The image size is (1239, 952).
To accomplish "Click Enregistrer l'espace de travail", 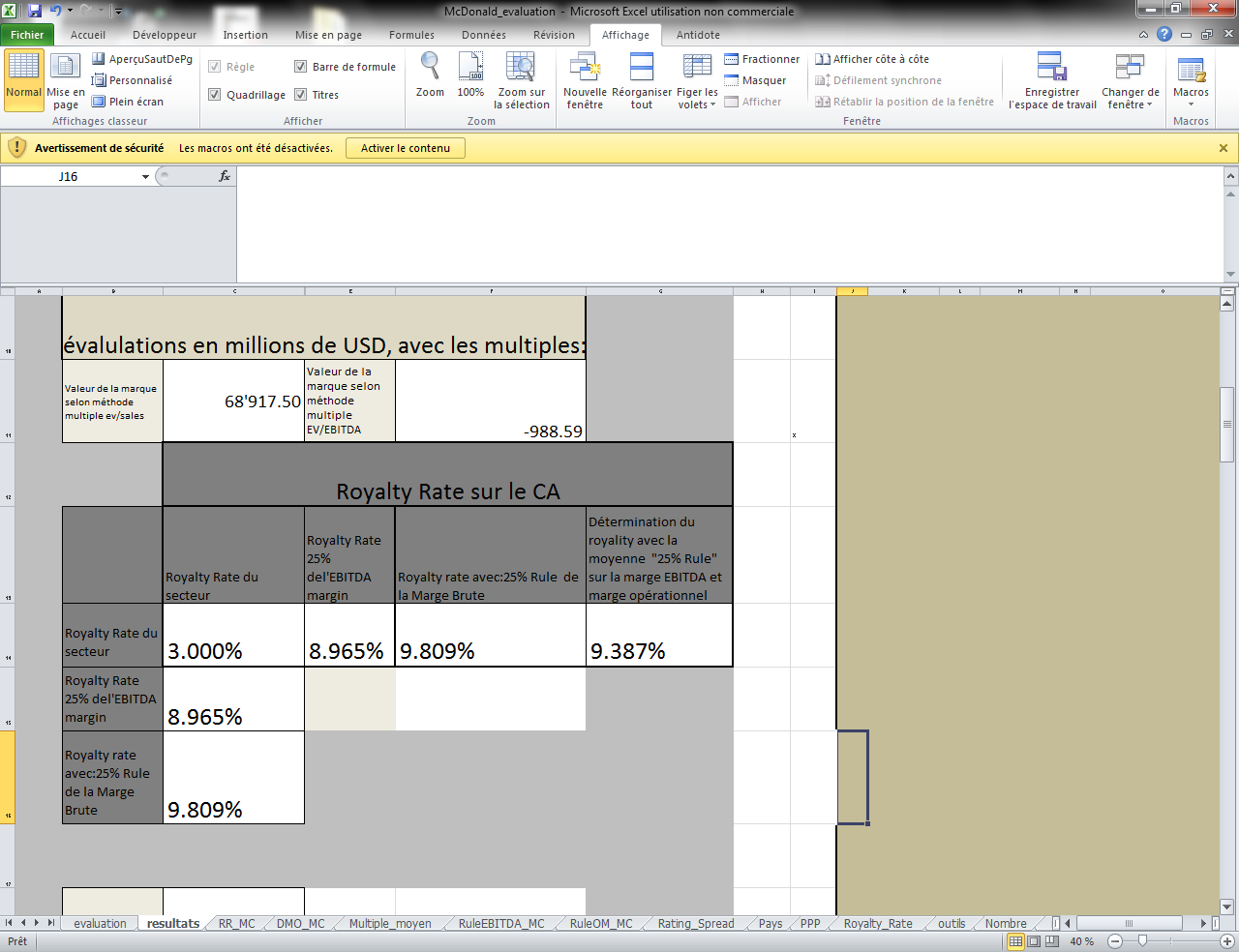I will coord(1052,81).
